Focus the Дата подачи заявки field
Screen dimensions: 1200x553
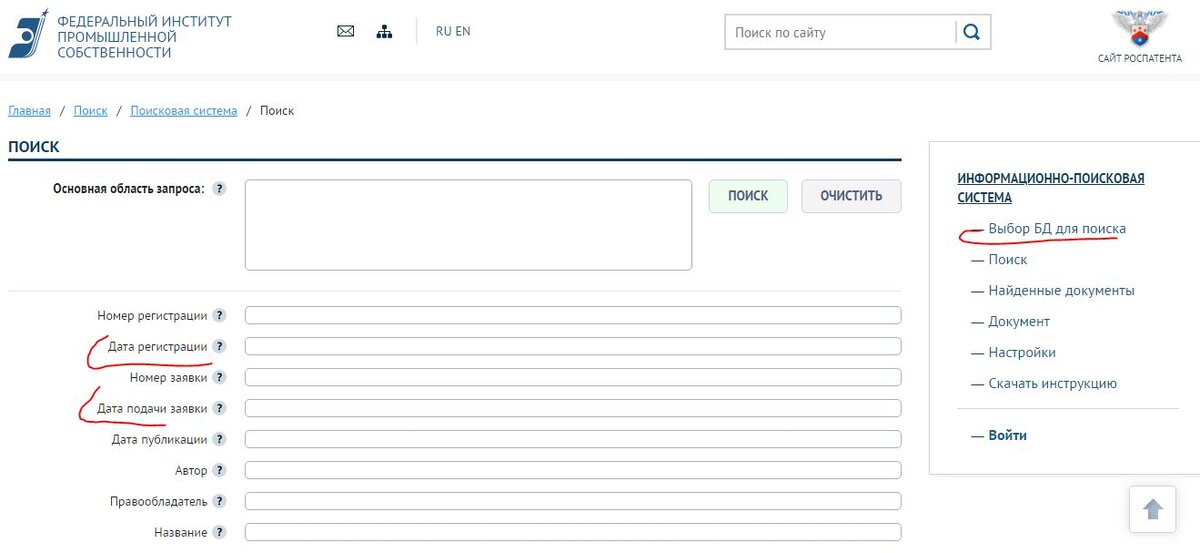coord(573,408)
